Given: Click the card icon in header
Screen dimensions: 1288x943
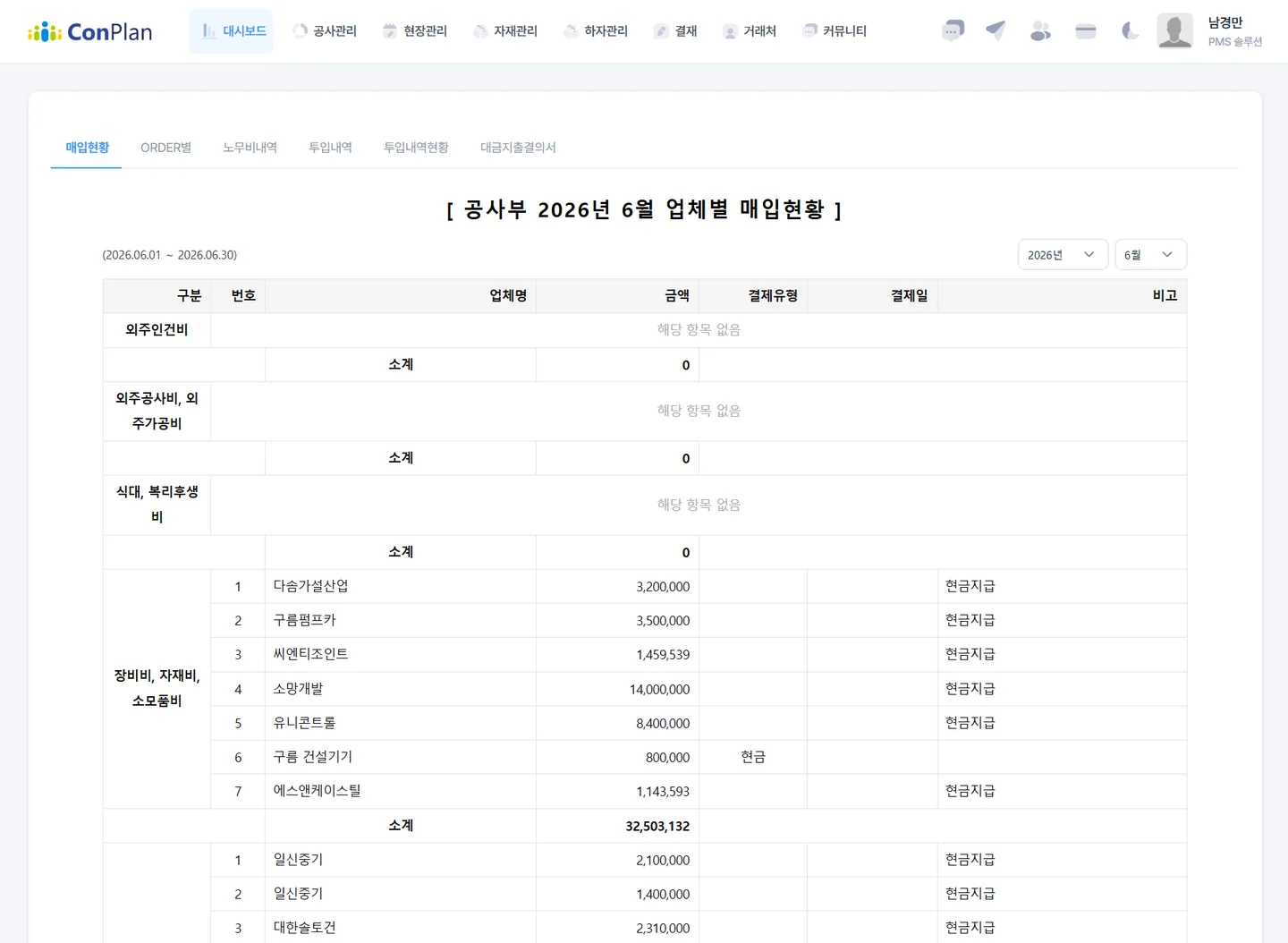Looking at the screenshot, I should (x=1086, y=31).
